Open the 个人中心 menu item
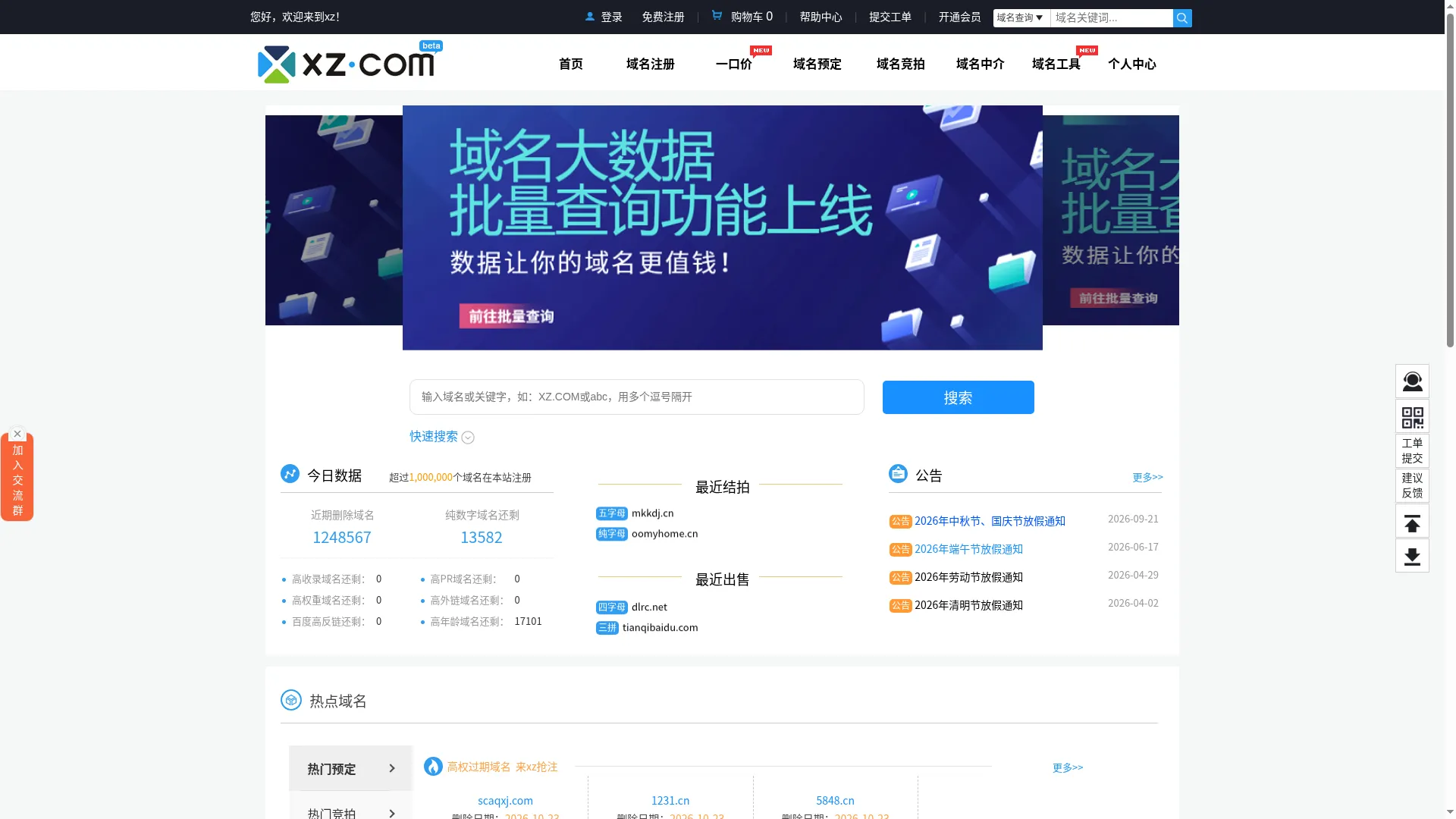The height and width of the screenshot is (819, 1456). [x=1131, y=64]
